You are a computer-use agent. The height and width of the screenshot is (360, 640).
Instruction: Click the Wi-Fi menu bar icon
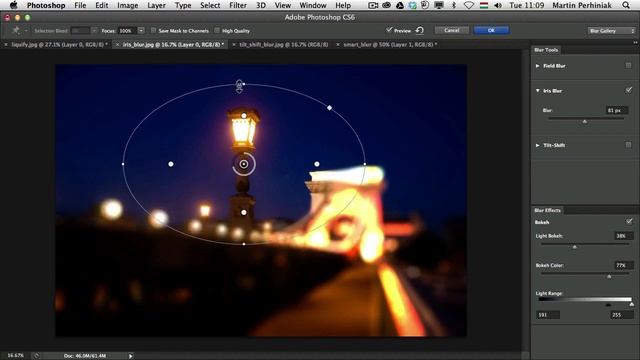[469, 5]
